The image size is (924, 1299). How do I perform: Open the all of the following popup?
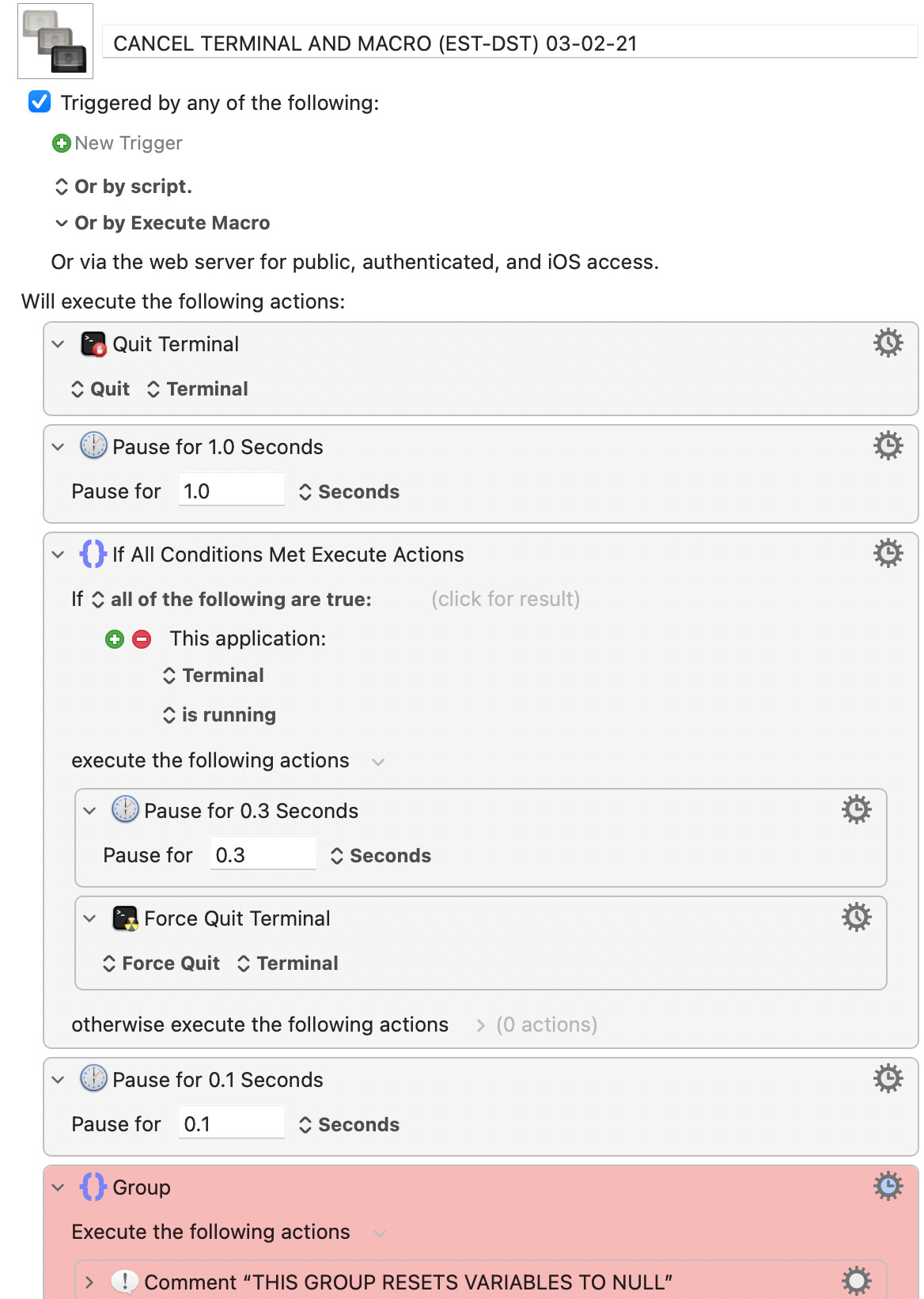(232, 600)
